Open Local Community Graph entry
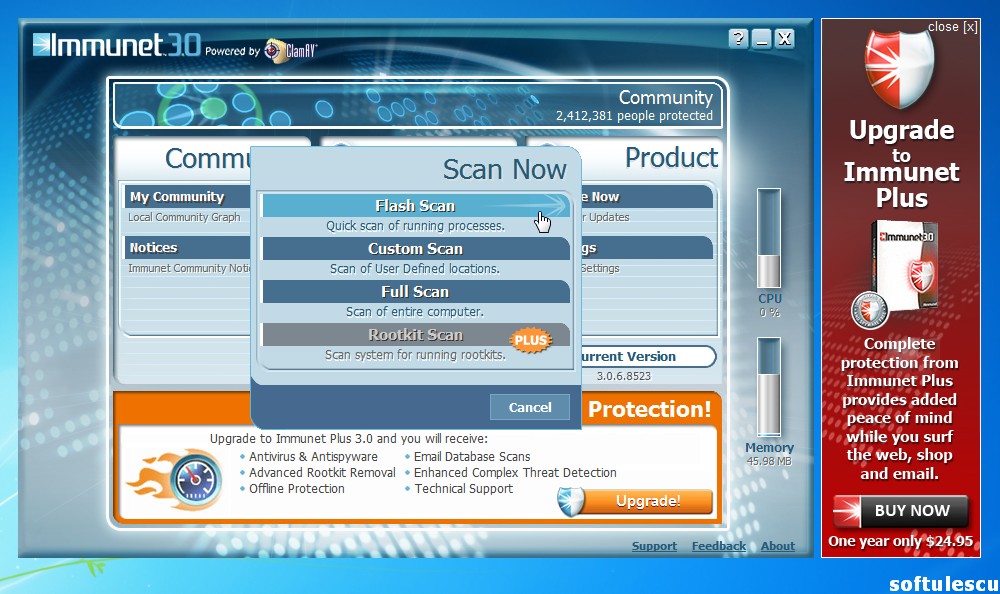Viewport: 1000px width, 594px height. (184, 217)
